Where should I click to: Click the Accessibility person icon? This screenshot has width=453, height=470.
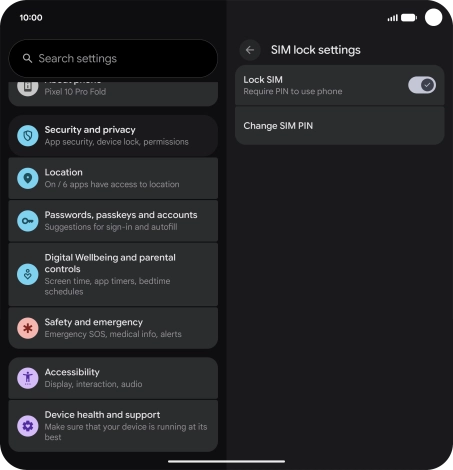coord(28,378)
